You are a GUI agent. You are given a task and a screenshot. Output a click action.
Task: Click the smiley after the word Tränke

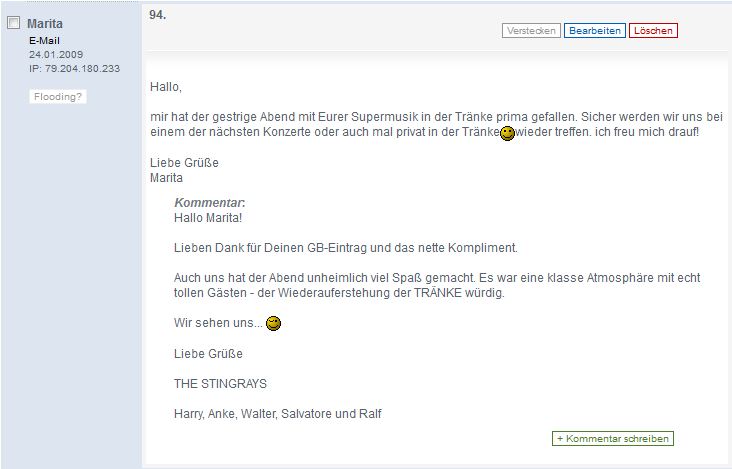click(x=507, y=133)
